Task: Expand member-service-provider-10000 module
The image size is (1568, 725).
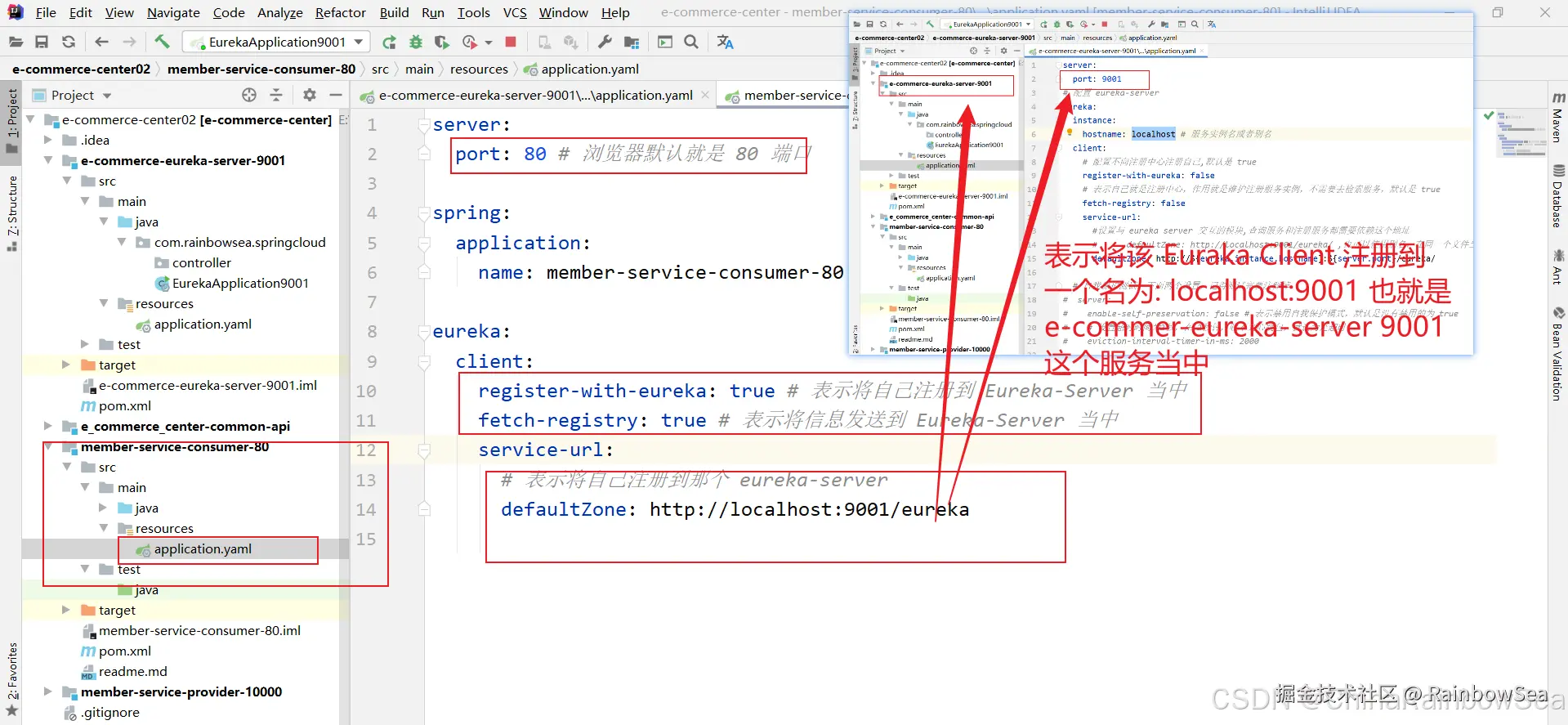Action: (x=48, y=691)
